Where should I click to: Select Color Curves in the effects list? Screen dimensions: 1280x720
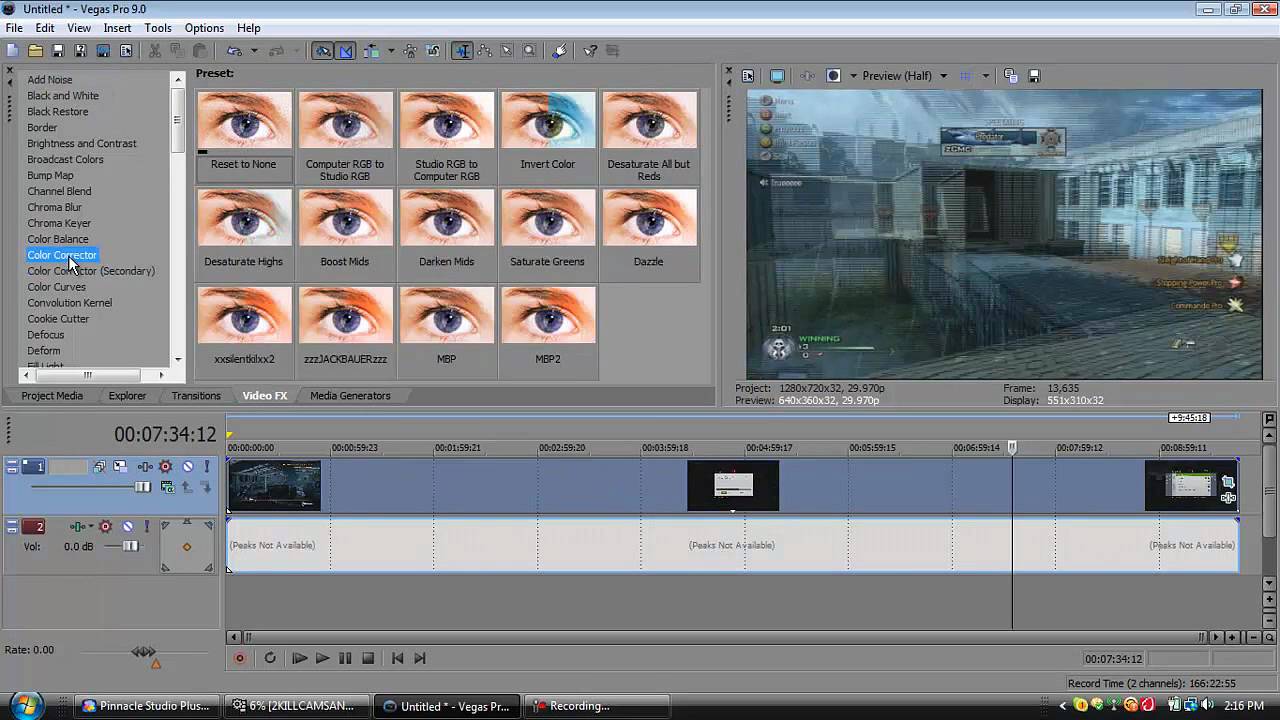coord(56,287)
